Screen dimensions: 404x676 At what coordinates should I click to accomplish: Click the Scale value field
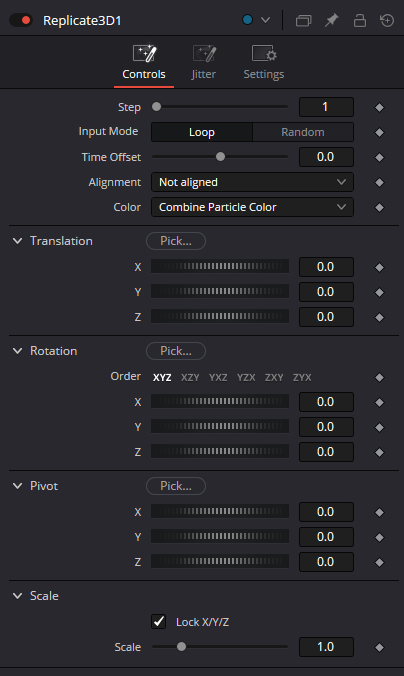(x=326, y=647)
